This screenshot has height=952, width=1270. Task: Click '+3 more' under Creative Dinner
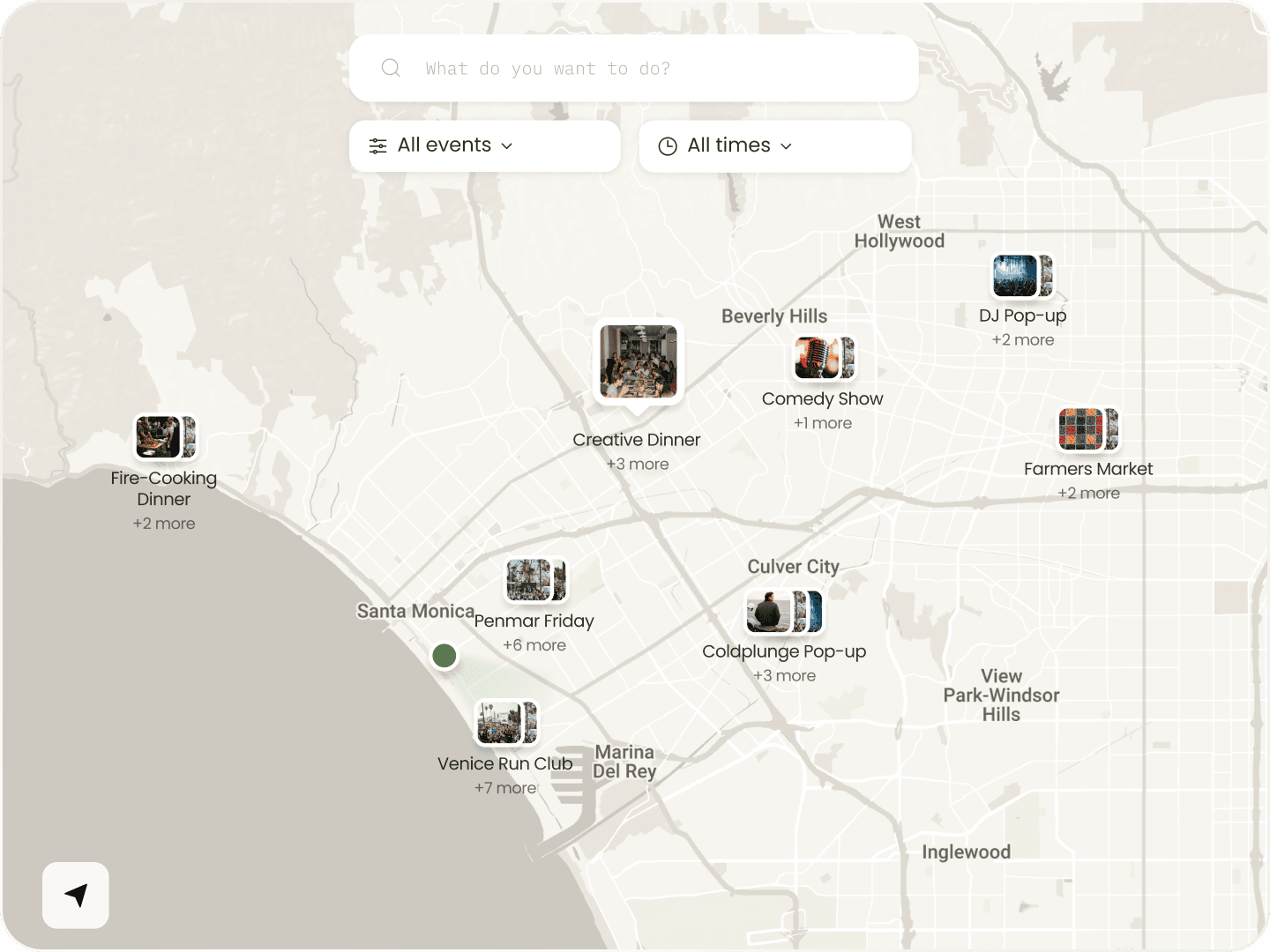pyautogui.click(x=638, y=465)
